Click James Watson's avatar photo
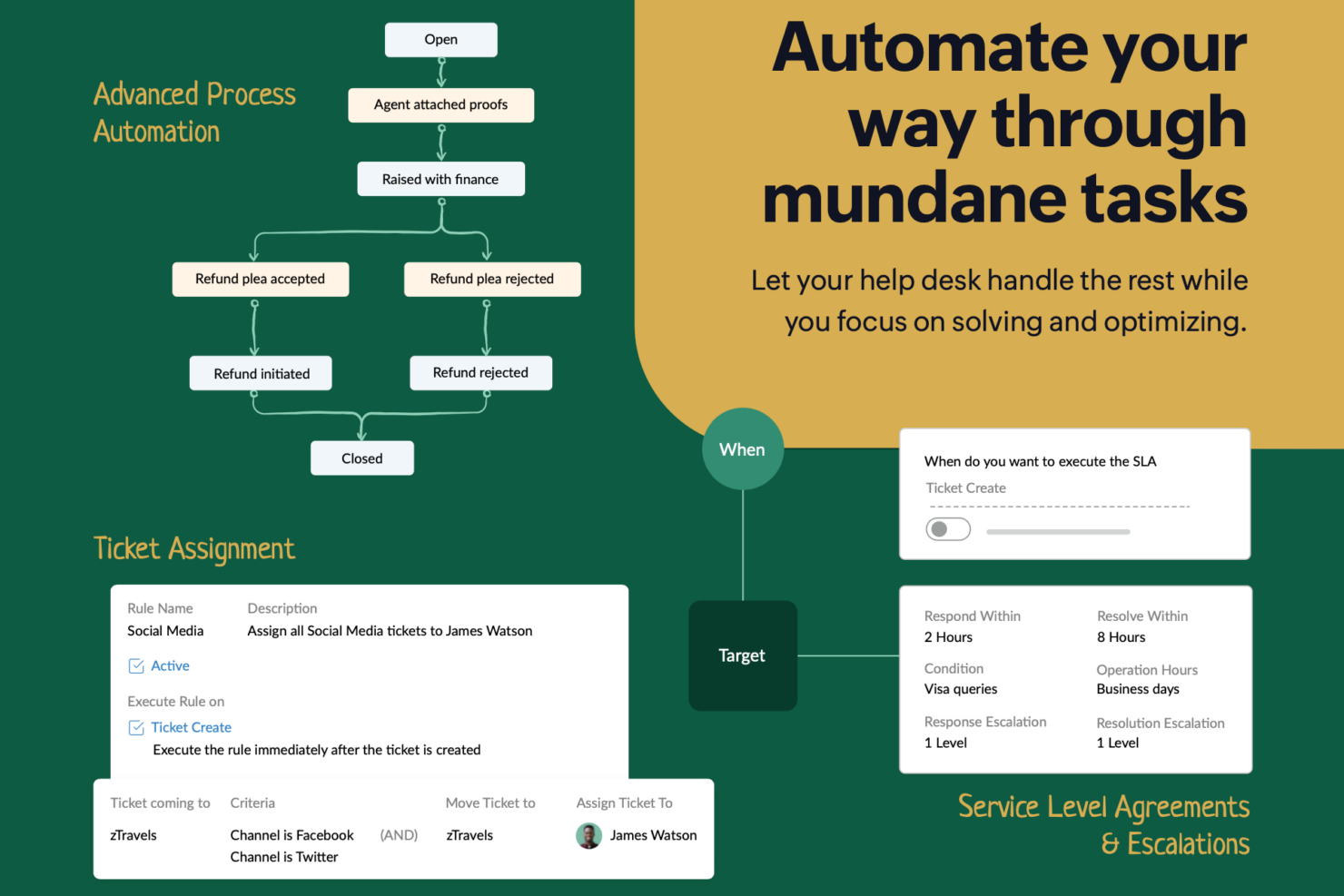 588,835
